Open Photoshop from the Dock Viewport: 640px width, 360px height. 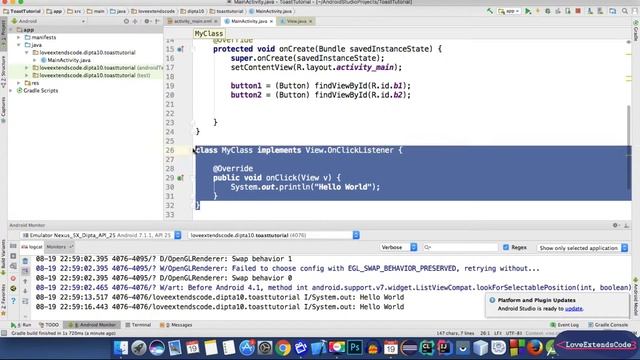pyautogui.click(x=355, y=348)
